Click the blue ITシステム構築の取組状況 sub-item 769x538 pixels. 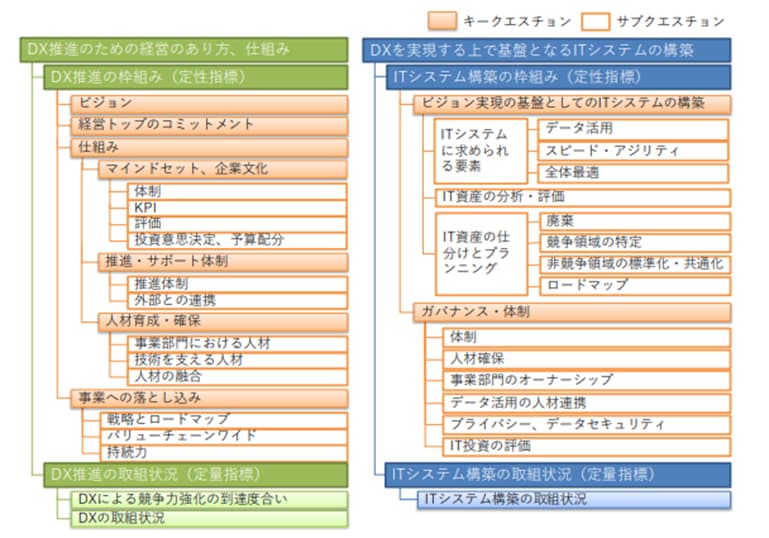pyautogui.click(x=573, y=498)
